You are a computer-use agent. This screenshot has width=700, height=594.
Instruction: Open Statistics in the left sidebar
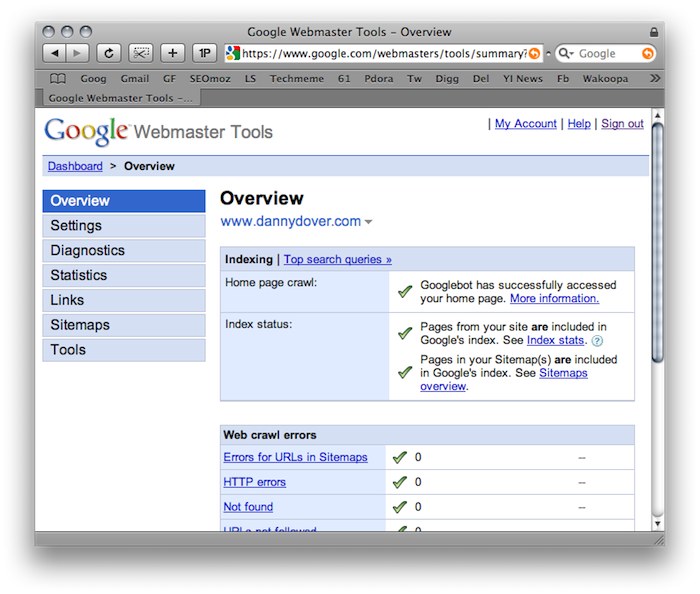click(x=124, y=275)
